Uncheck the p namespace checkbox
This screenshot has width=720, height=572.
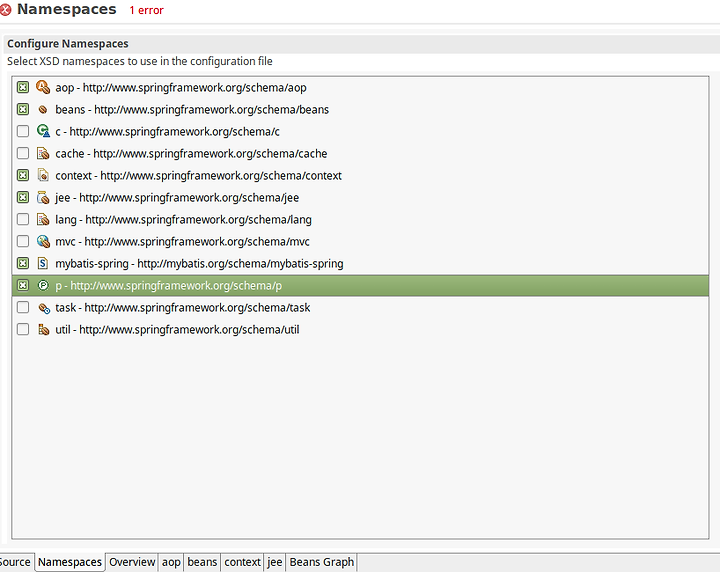point(23,286)
